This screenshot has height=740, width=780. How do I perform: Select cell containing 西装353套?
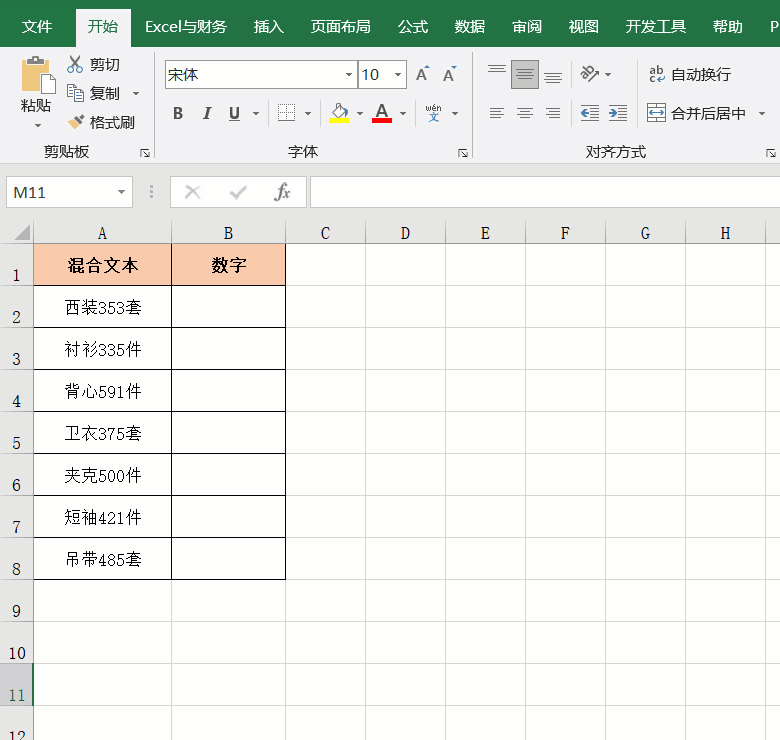(x=102, y=307)
